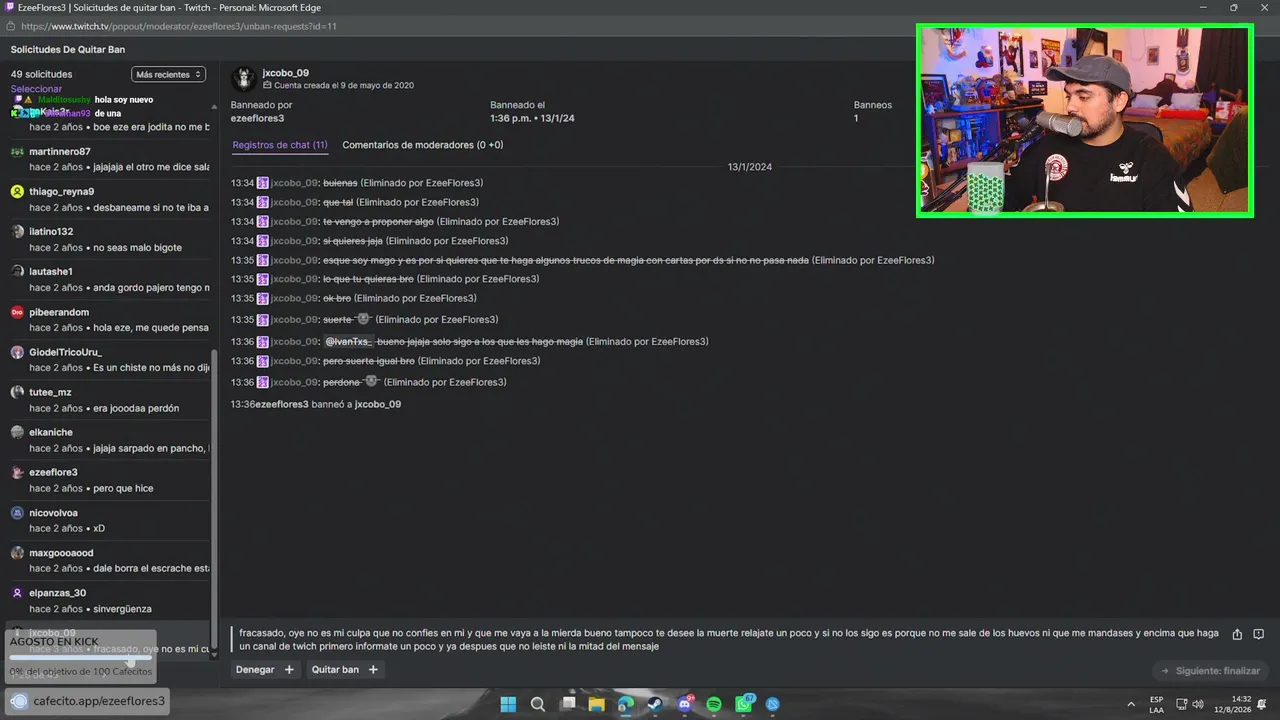This screenshot has height=720, width=1280.
Task: Deny the request with Denegar
Action: (255, 670)
